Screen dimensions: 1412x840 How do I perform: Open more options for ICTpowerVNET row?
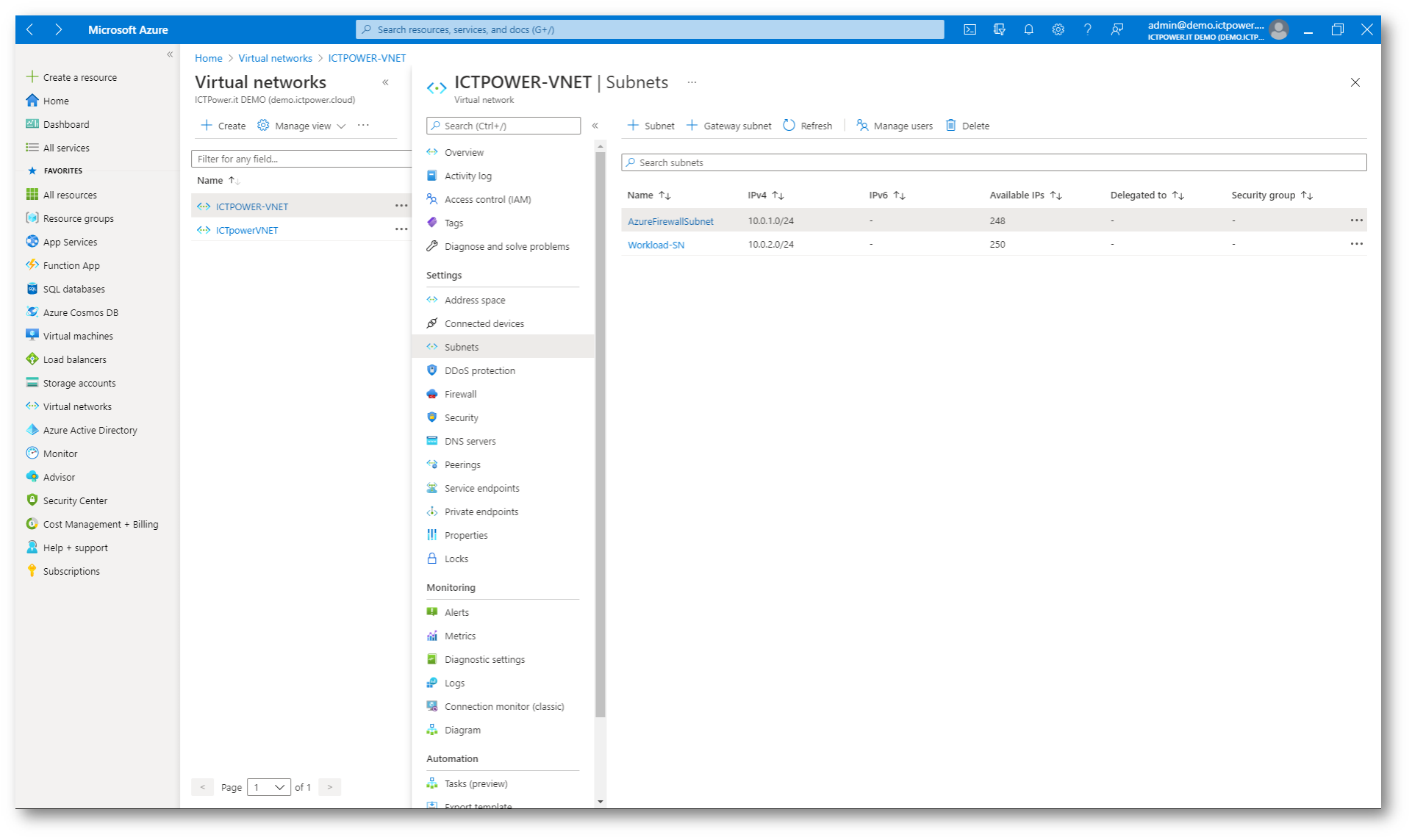(x=401, y=229)
